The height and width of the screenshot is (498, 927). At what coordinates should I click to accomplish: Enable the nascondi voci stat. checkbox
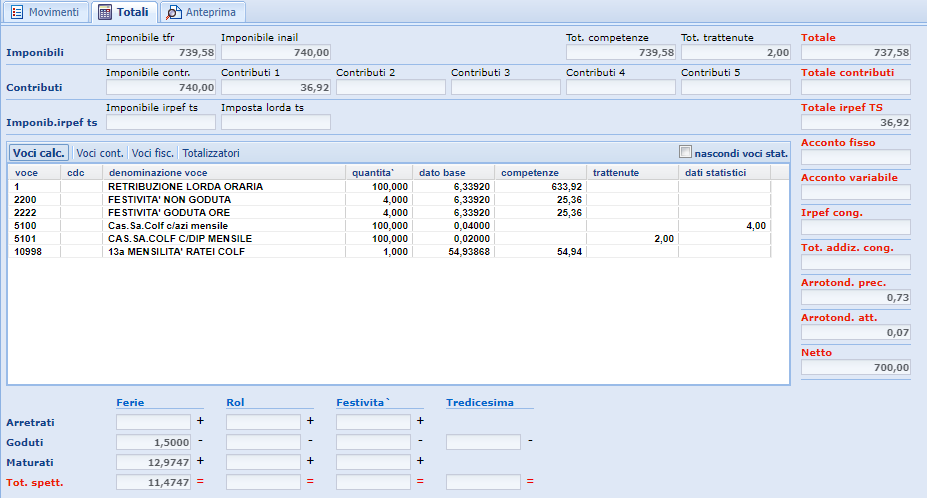coord(685,152)
